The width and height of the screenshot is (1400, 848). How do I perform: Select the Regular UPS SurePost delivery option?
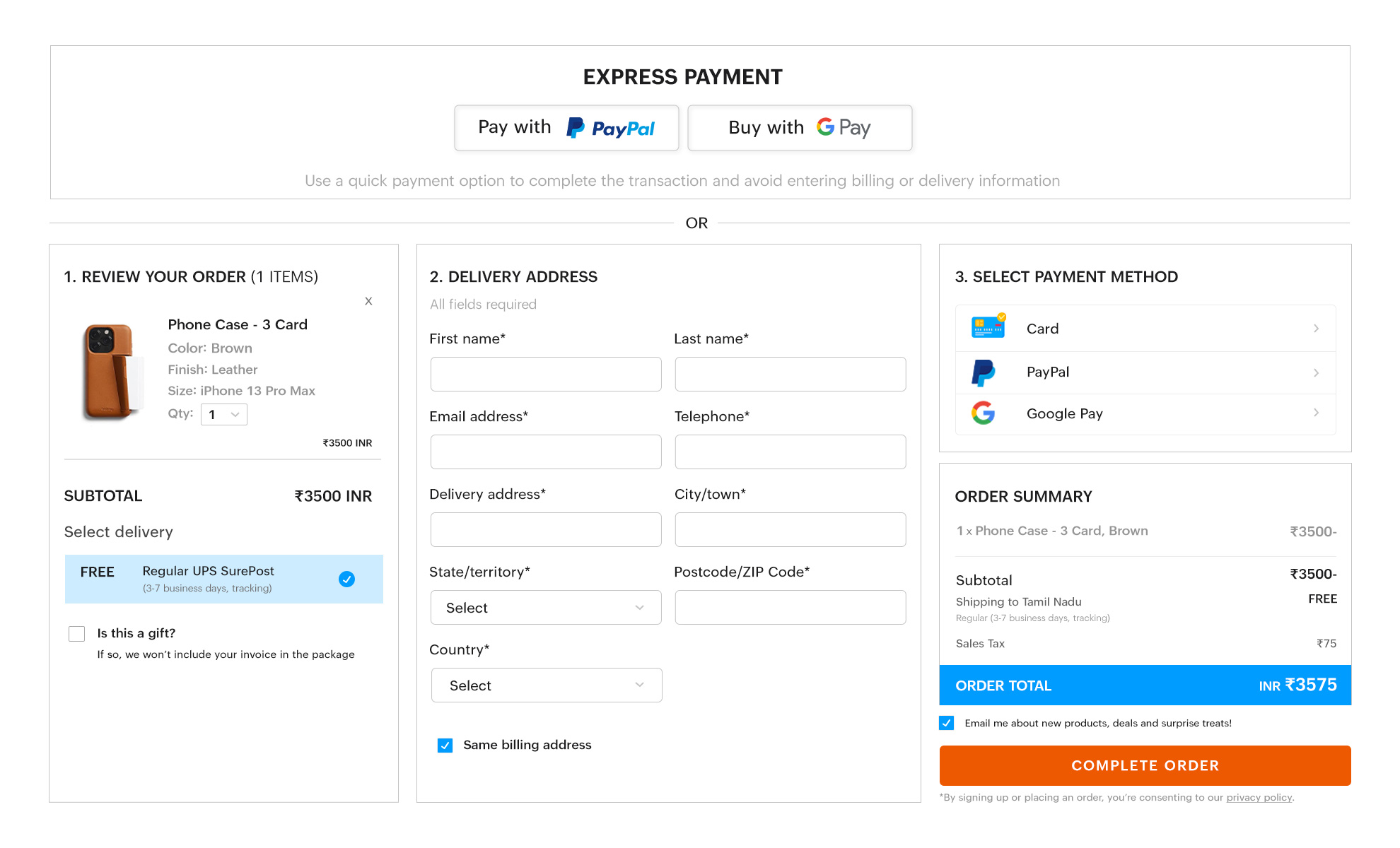[x=223, y=579]
